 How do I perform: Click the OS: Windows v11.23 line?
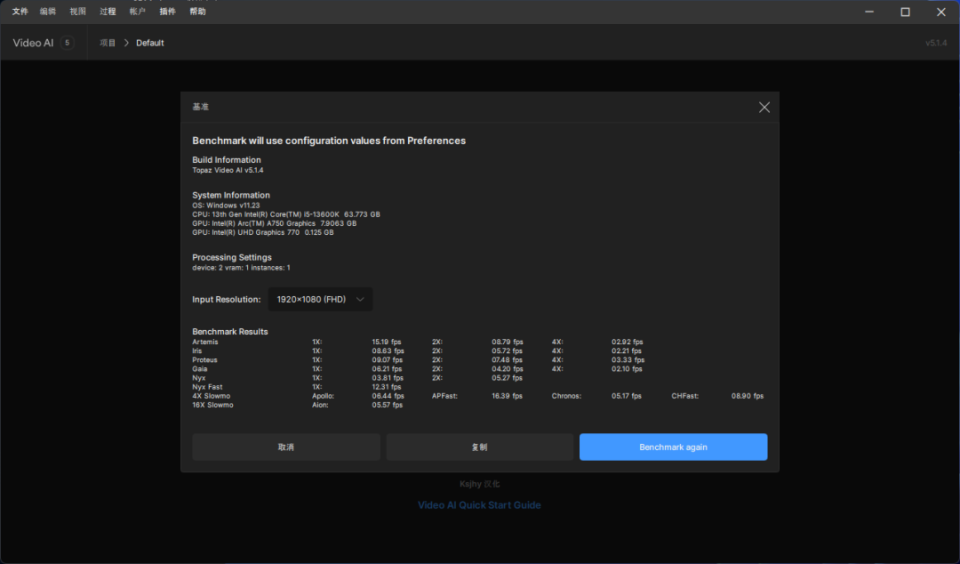coord(226,205)
